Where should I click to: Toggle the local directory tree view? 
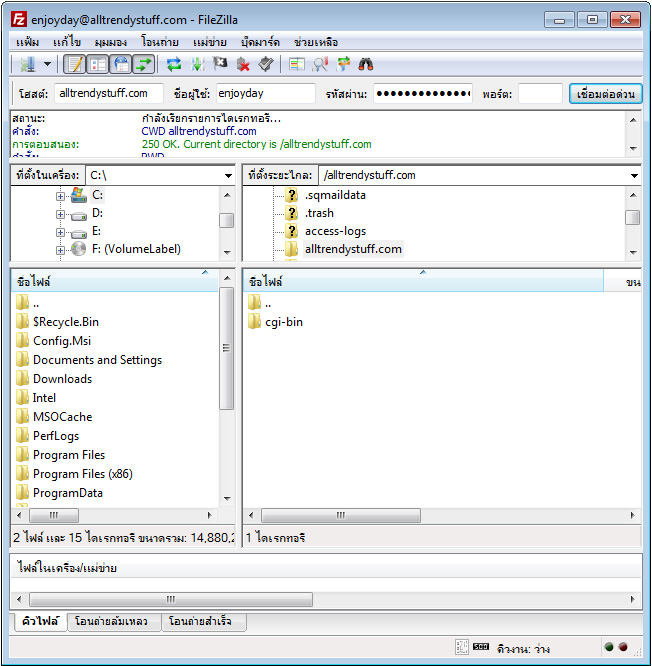tap(98, 65)
